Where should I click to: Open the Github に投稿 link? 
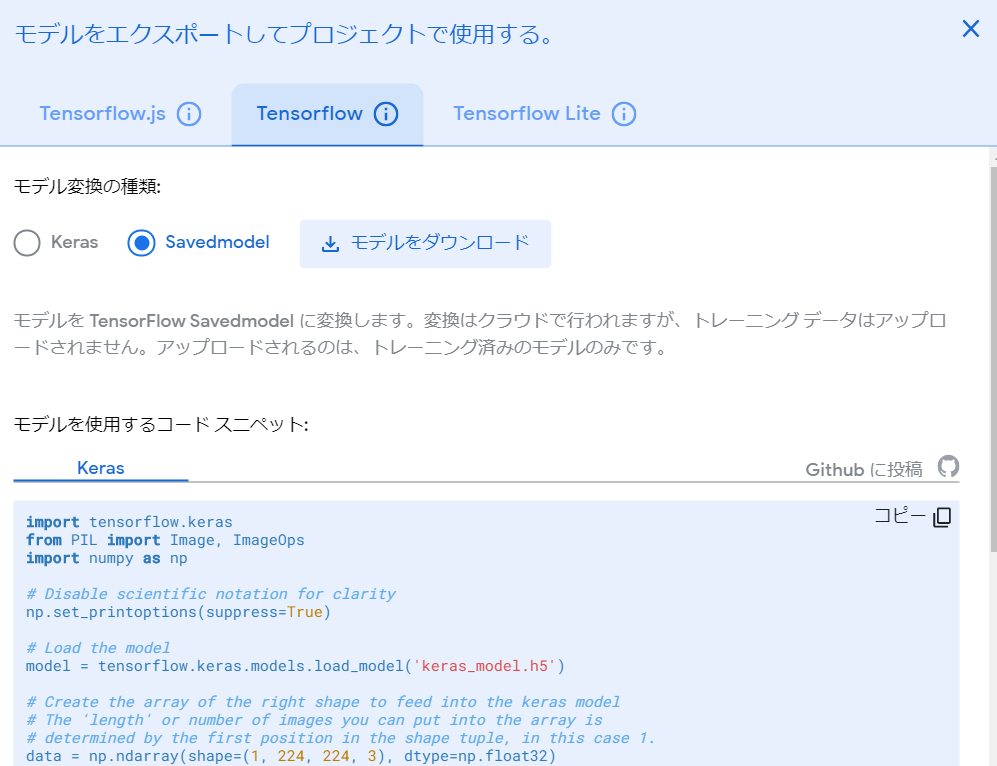point(862,467)
